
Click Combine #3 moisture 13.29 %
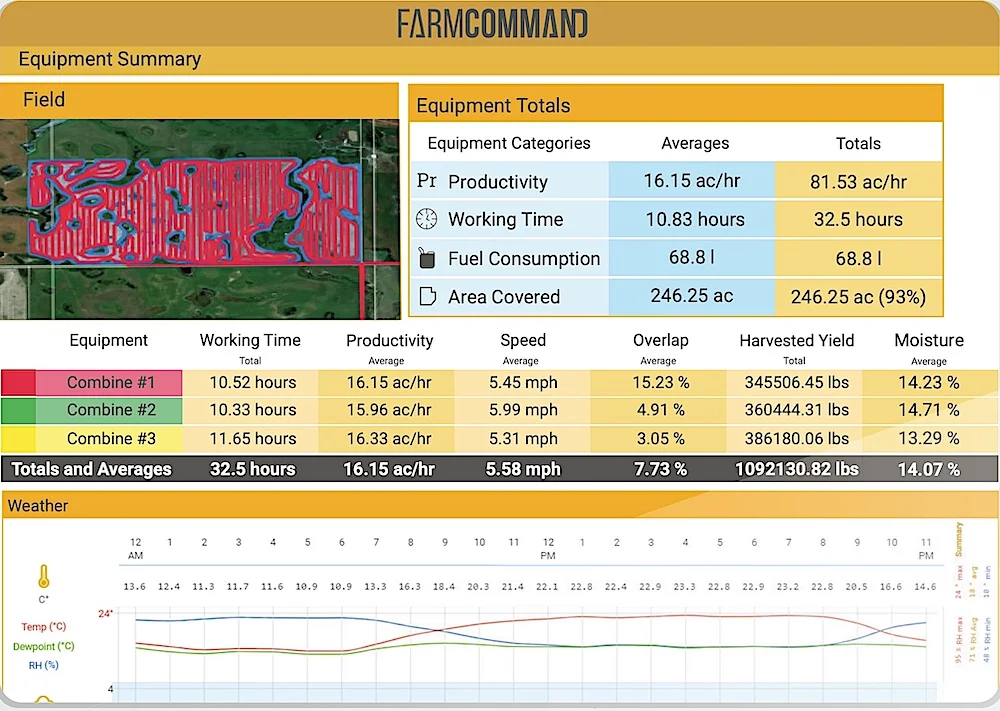(929, 439)
